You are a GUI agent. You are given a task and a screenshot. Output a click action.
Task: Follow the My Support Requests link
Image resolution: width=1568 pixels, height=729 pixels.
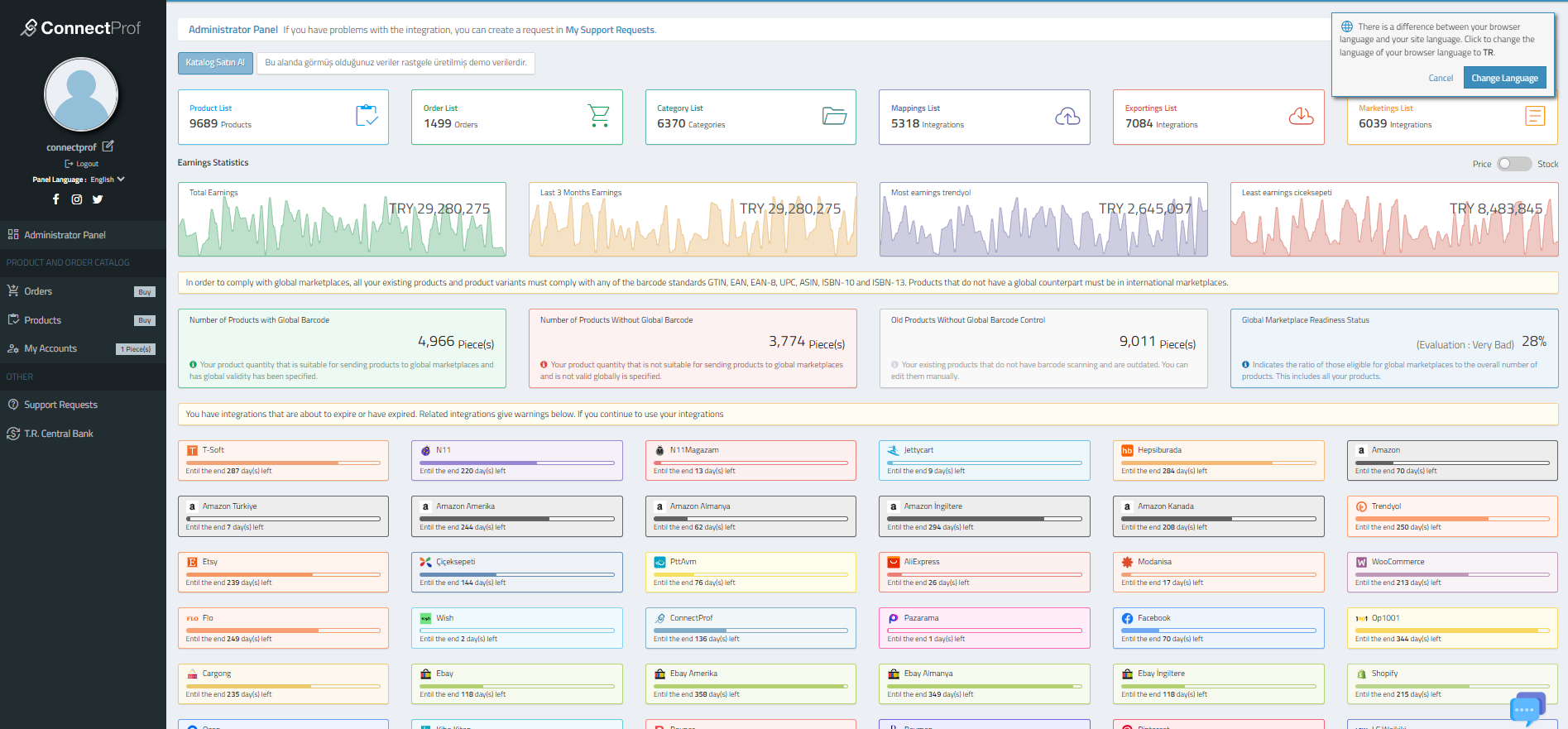coord(610,30)
